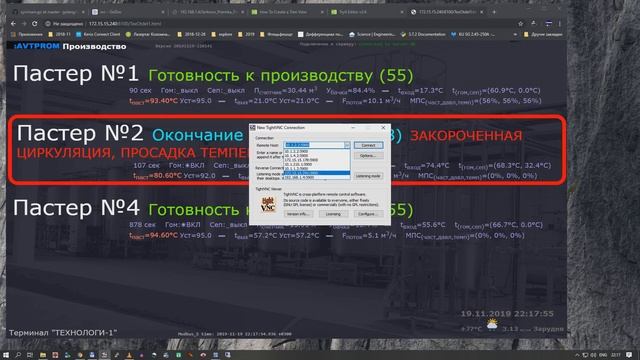This screenshot has width=640, height=360.
Task: Click the 'Терминал ТЕХНОЛОГИ-1' label
Action: [63, 333]
